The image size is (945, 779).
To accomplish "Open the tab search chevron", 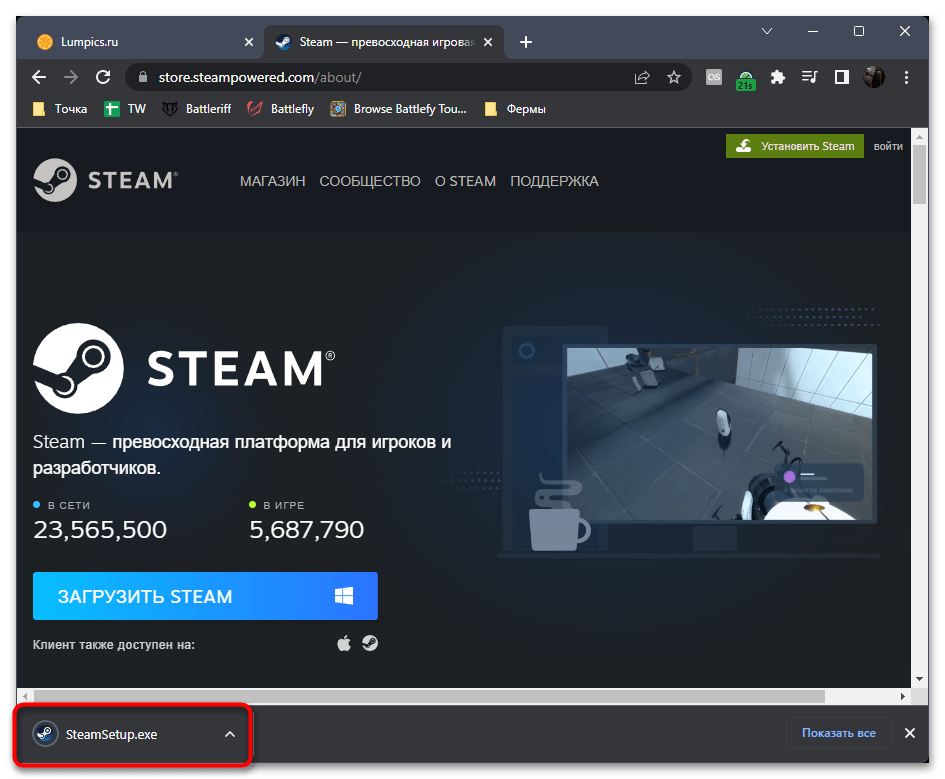I will (767, 31).
